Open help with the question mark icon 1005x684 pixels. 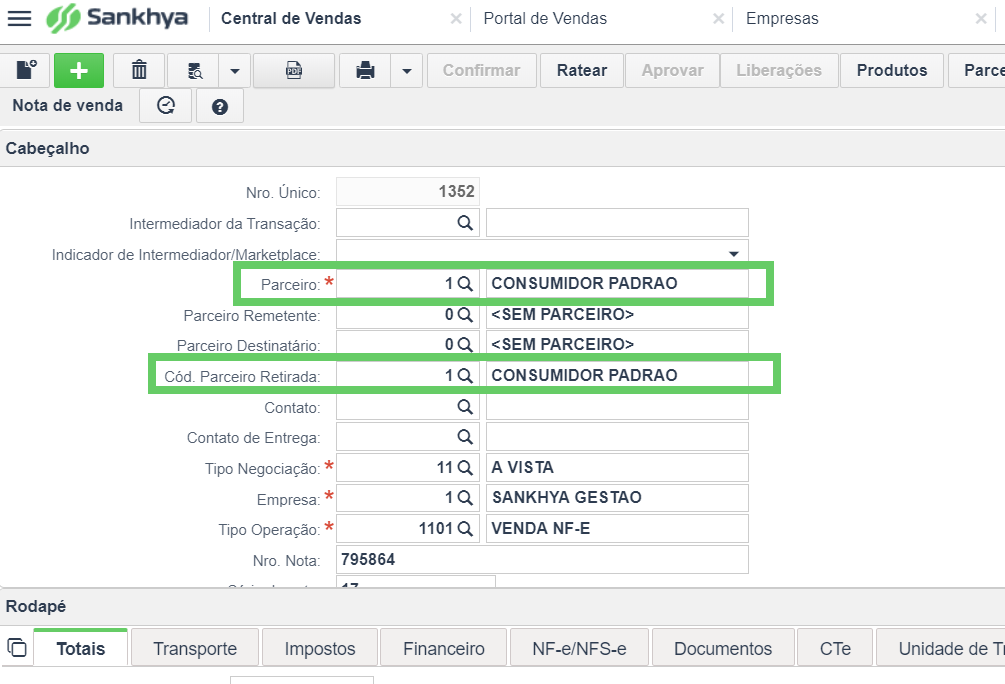point(220,106)
